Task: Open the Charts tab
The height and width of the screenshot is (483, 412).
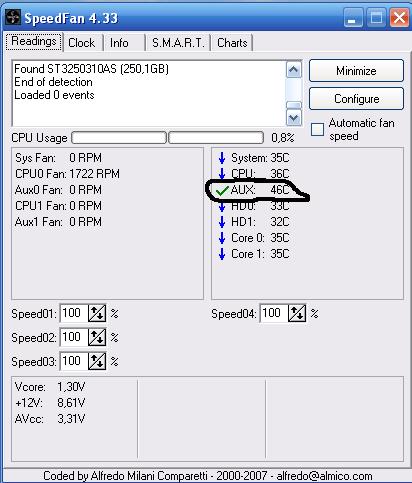Action: (232, 43)
